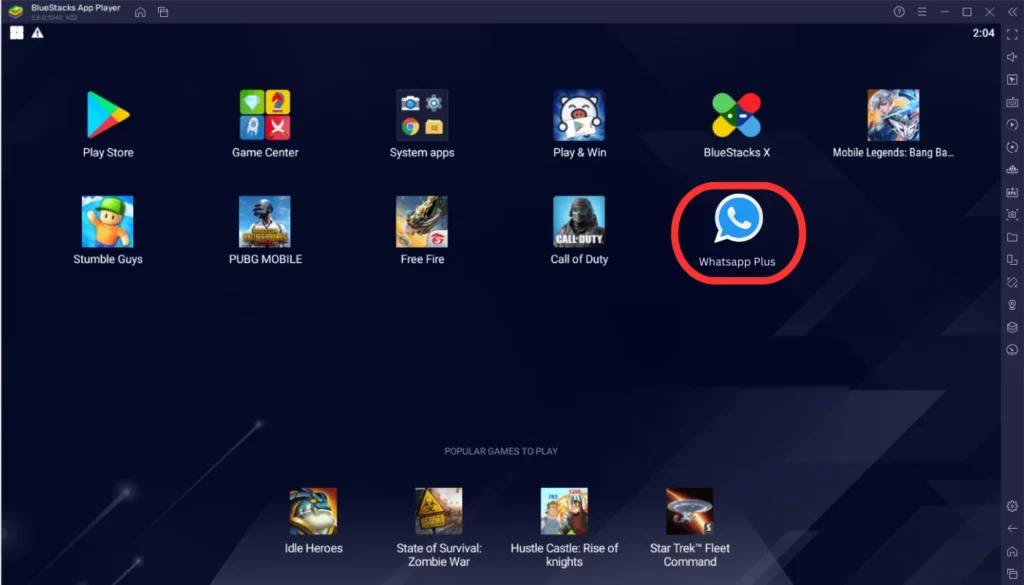Select Idle Heroes from popular games

point(313,512)
